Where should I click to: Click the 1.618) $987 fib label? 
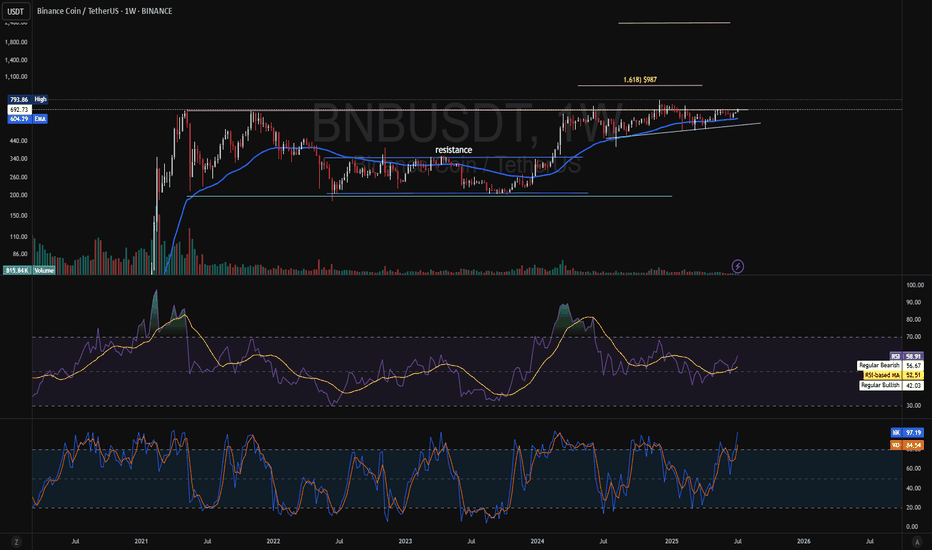[640, 80]
